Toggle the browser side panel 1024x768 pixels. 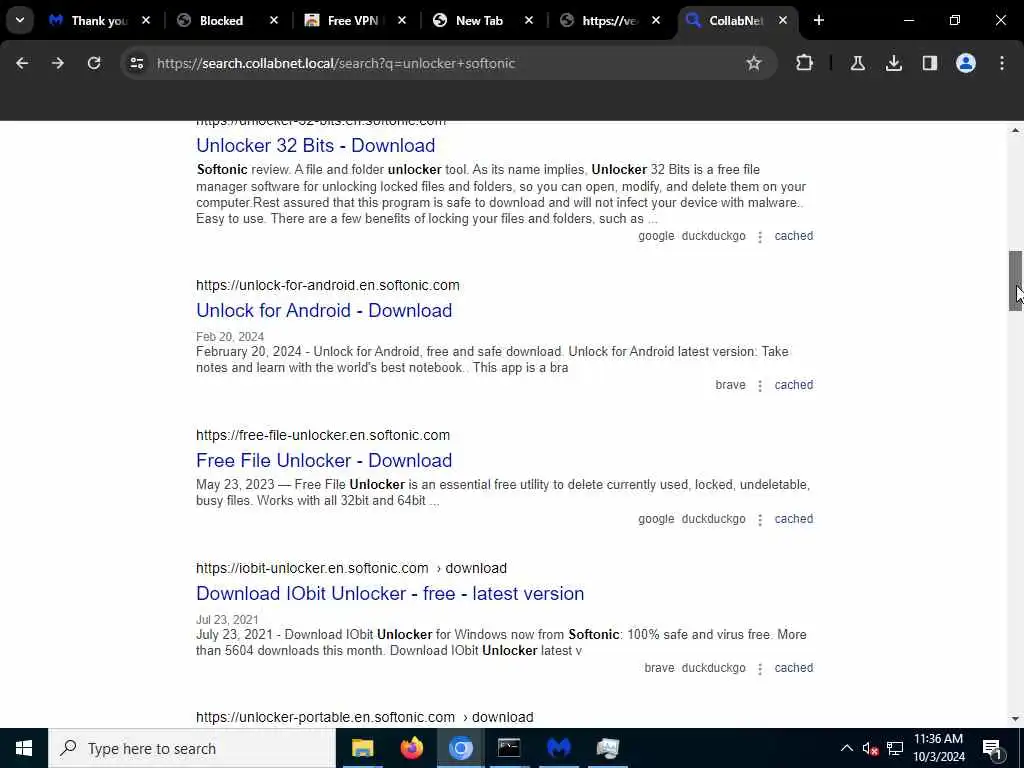point(930,63)
